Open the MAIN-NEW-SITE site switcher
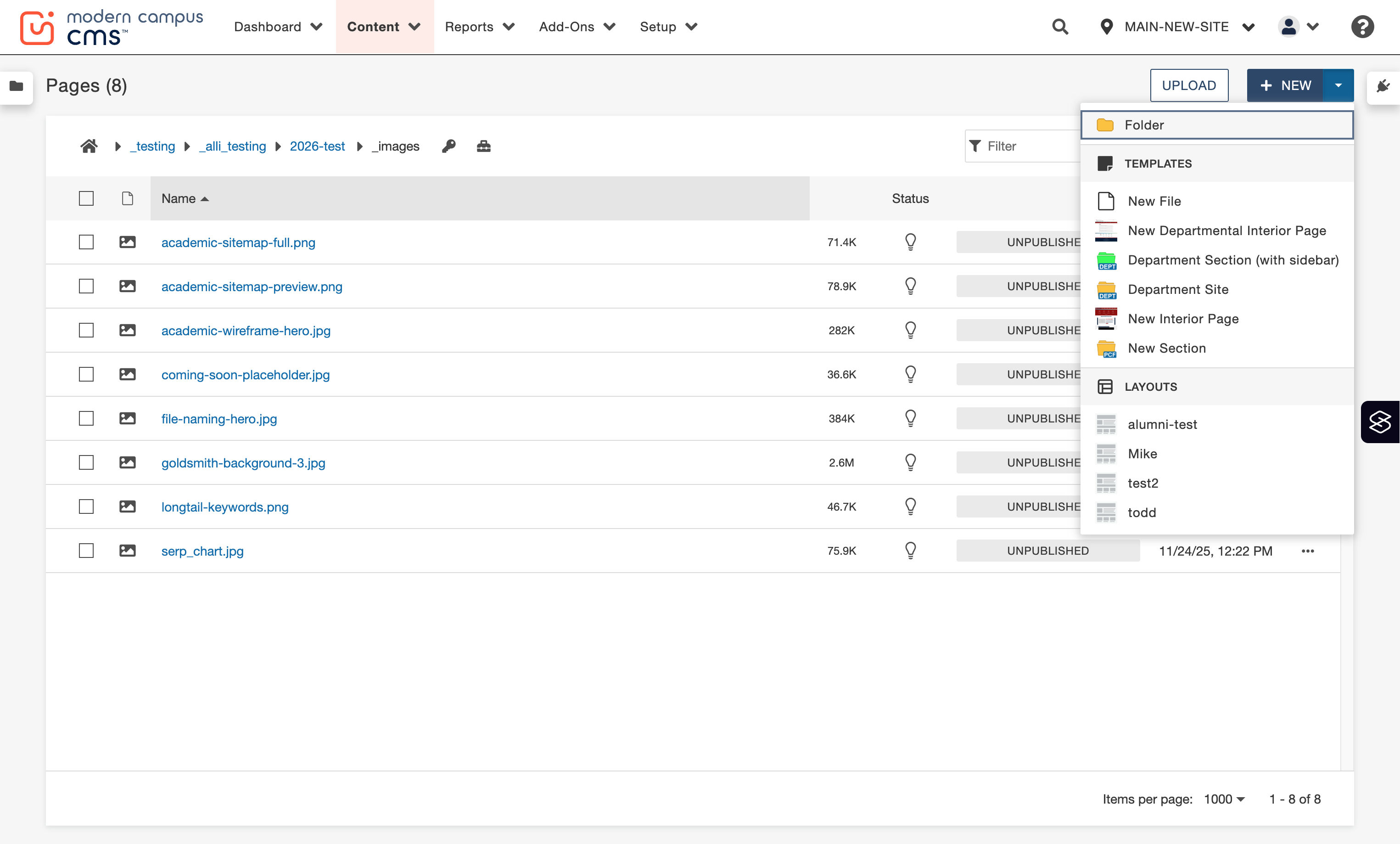This screenshot has height=844, width=1400. click(x=1177, y=27)
